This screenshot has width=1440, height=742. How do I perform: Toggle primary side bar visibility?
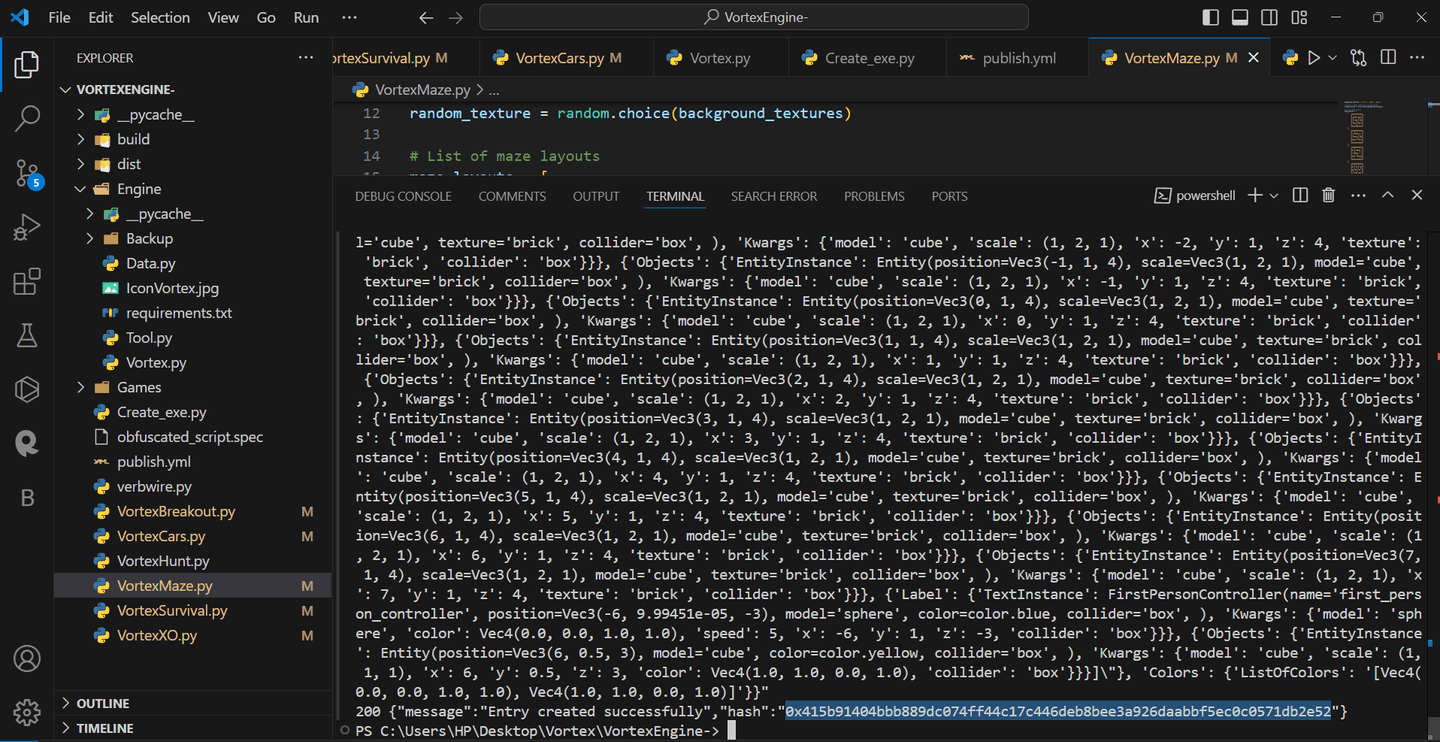1210,18
